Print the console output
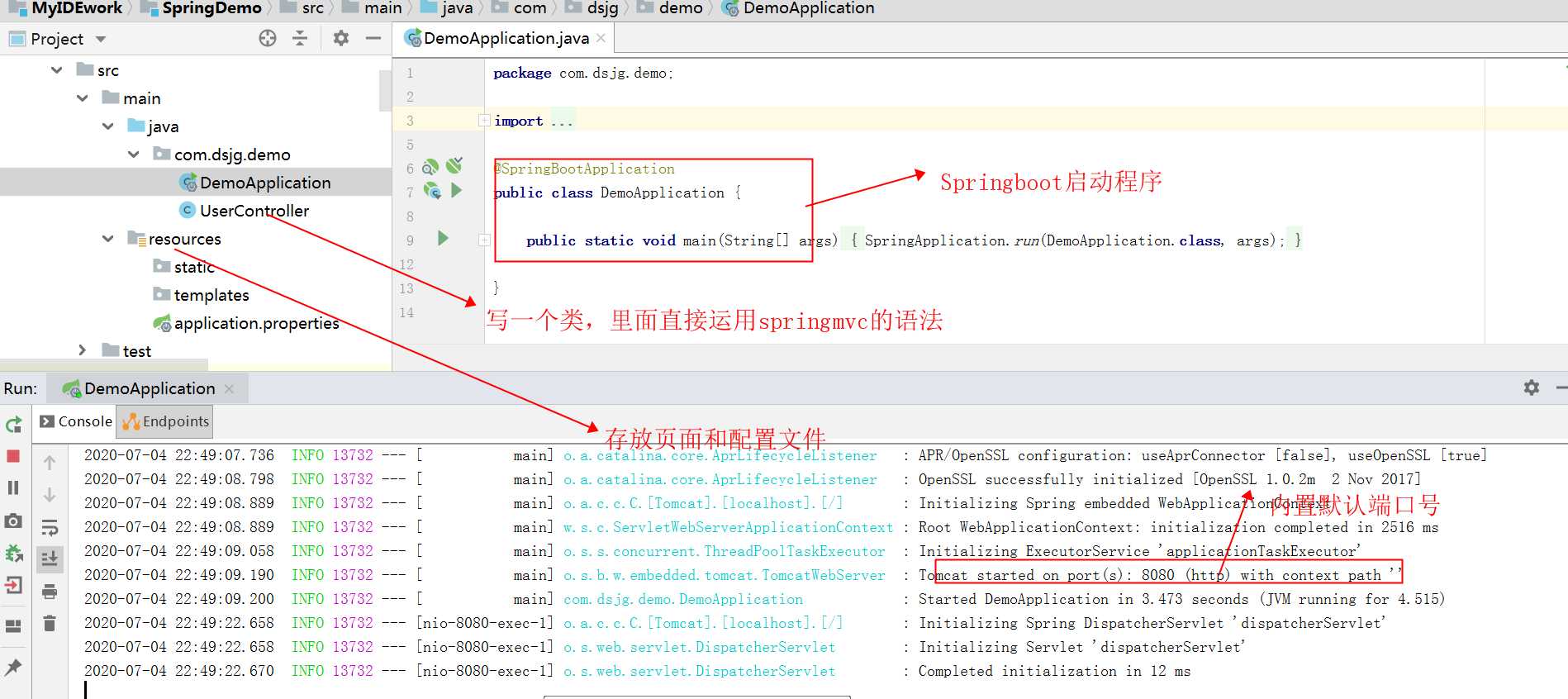 coord(50,592)
